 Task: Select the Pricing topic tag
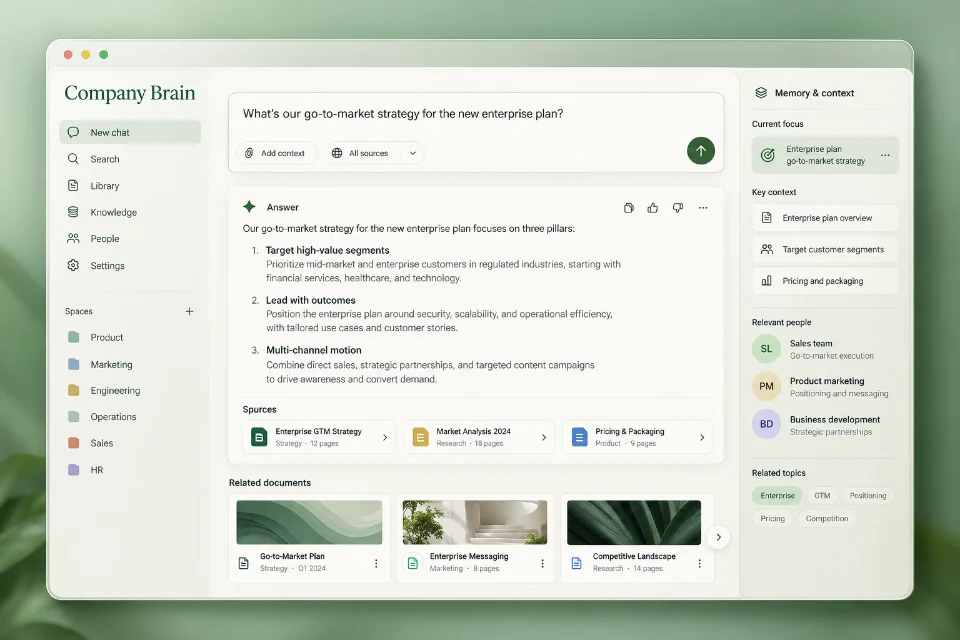click(x=773, y=518)
